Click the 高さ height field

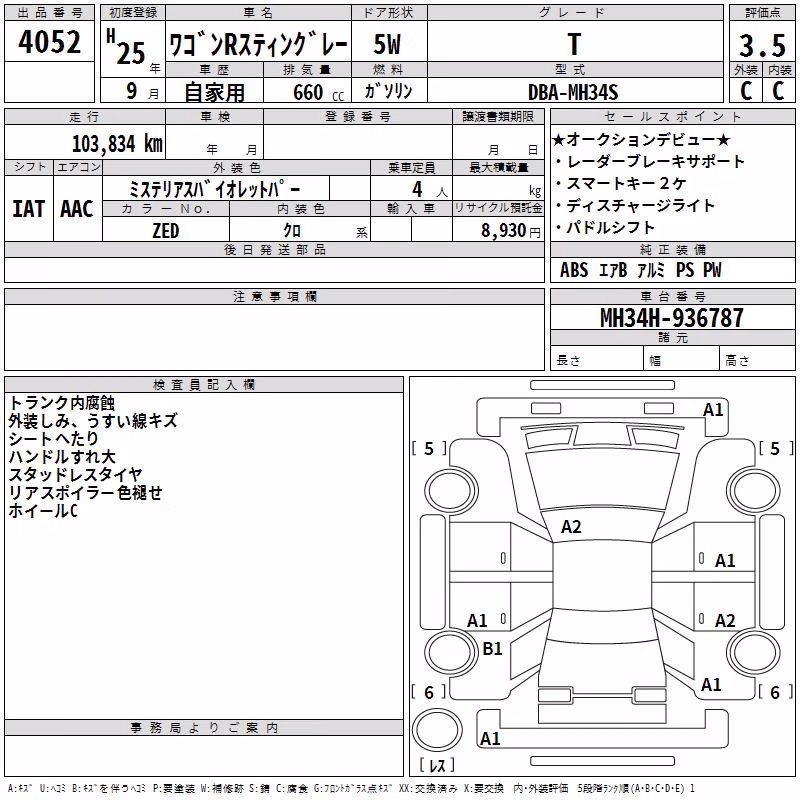point(757,358)
